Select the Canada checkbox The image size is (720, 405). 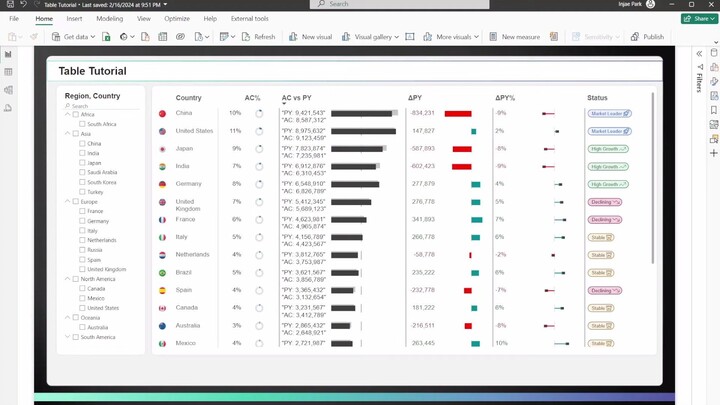tap(82, 289)
